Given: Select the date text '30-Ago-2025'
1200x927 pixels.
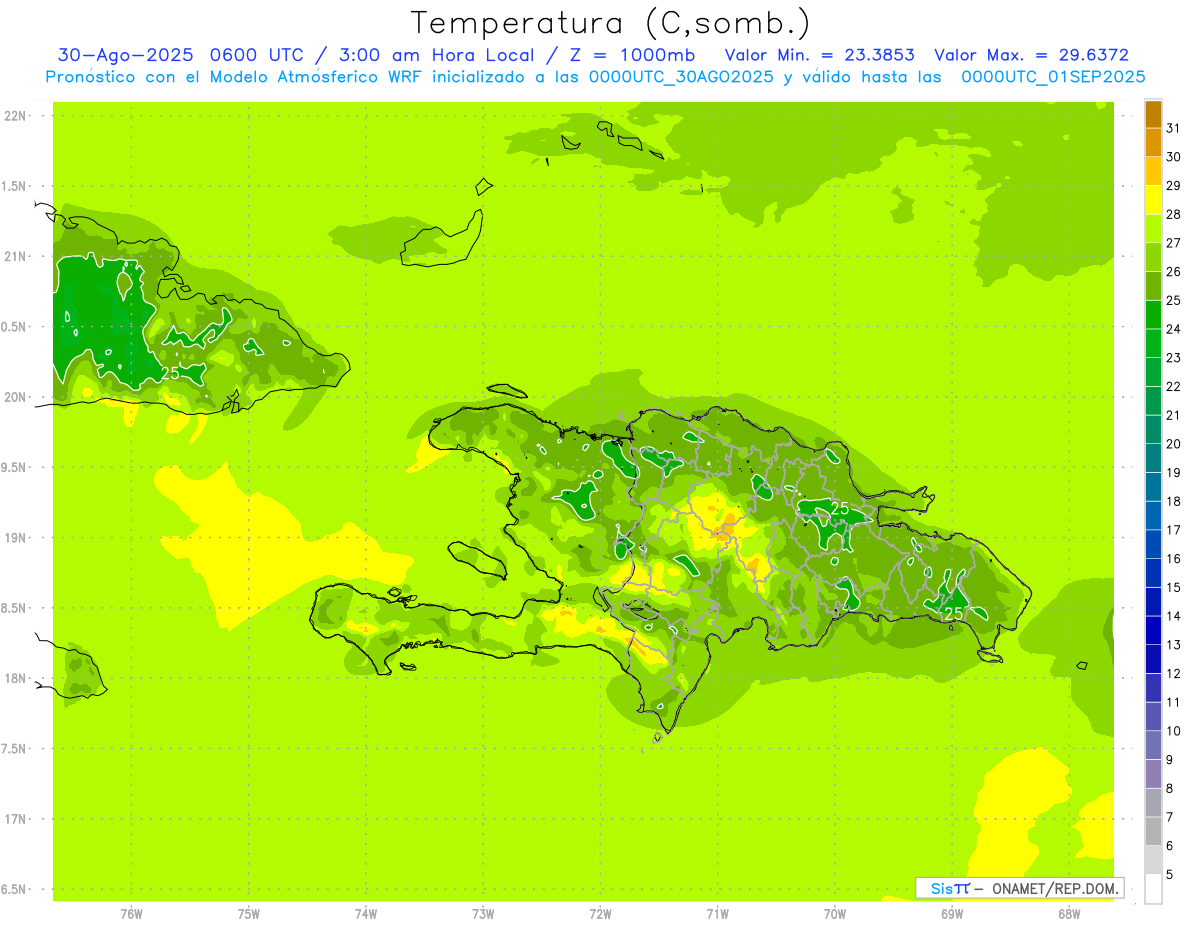Looking at the screenshot, I should point(125,55).
